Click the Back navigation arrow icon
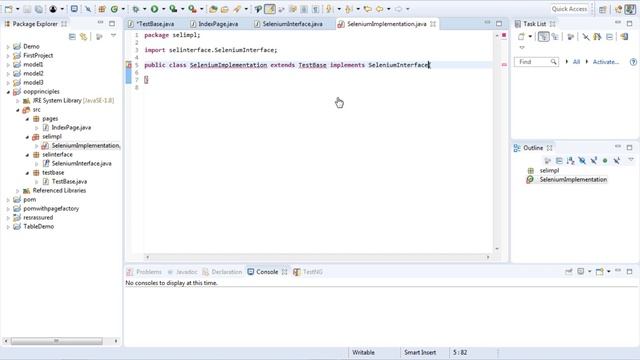Viewport: 640px width, 360px height. [x=380, y=9]
